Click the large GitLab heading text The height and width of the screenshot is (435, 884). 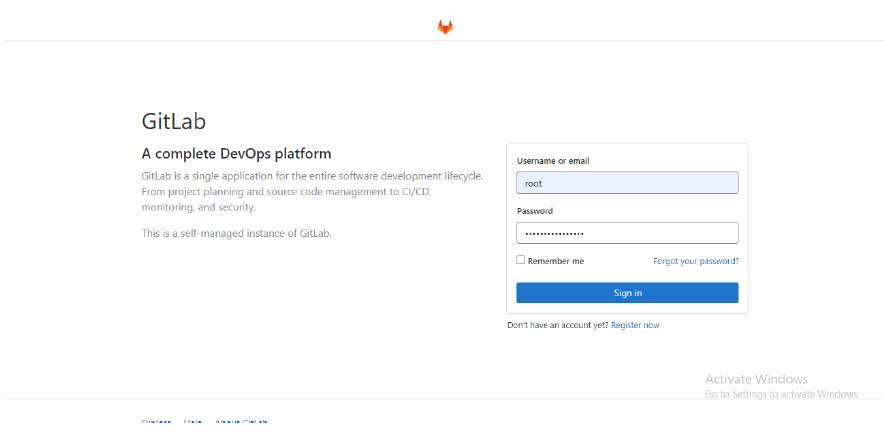174,121
